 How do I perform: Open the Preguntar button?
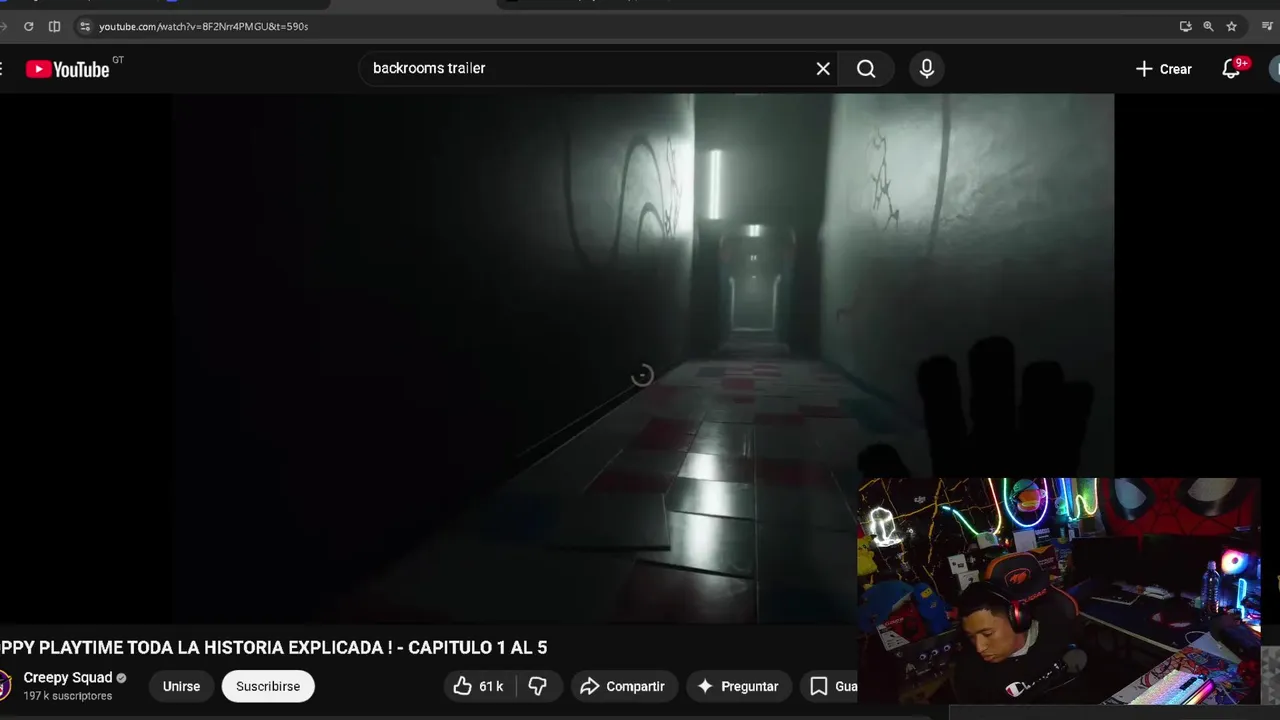737,686
